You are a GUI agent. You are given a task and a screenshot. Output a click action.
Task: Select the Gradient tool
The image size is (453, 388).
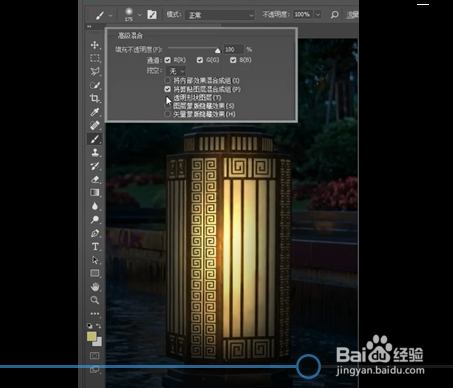[x=95, y=193]
